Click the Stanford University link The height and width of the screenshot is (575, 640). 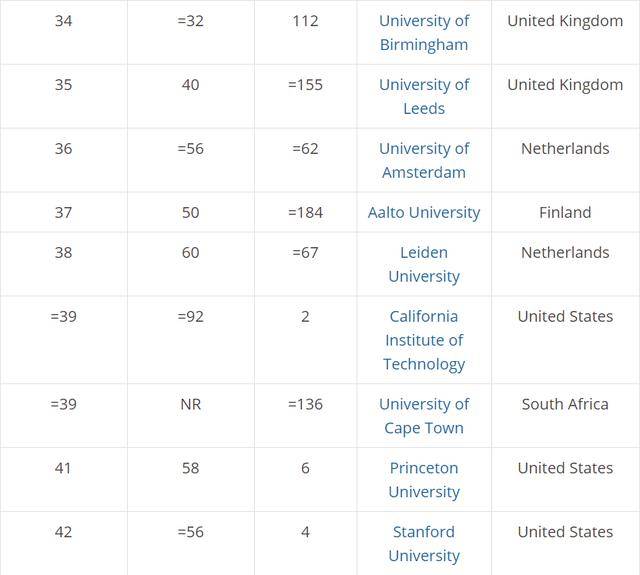pos(424,544)
